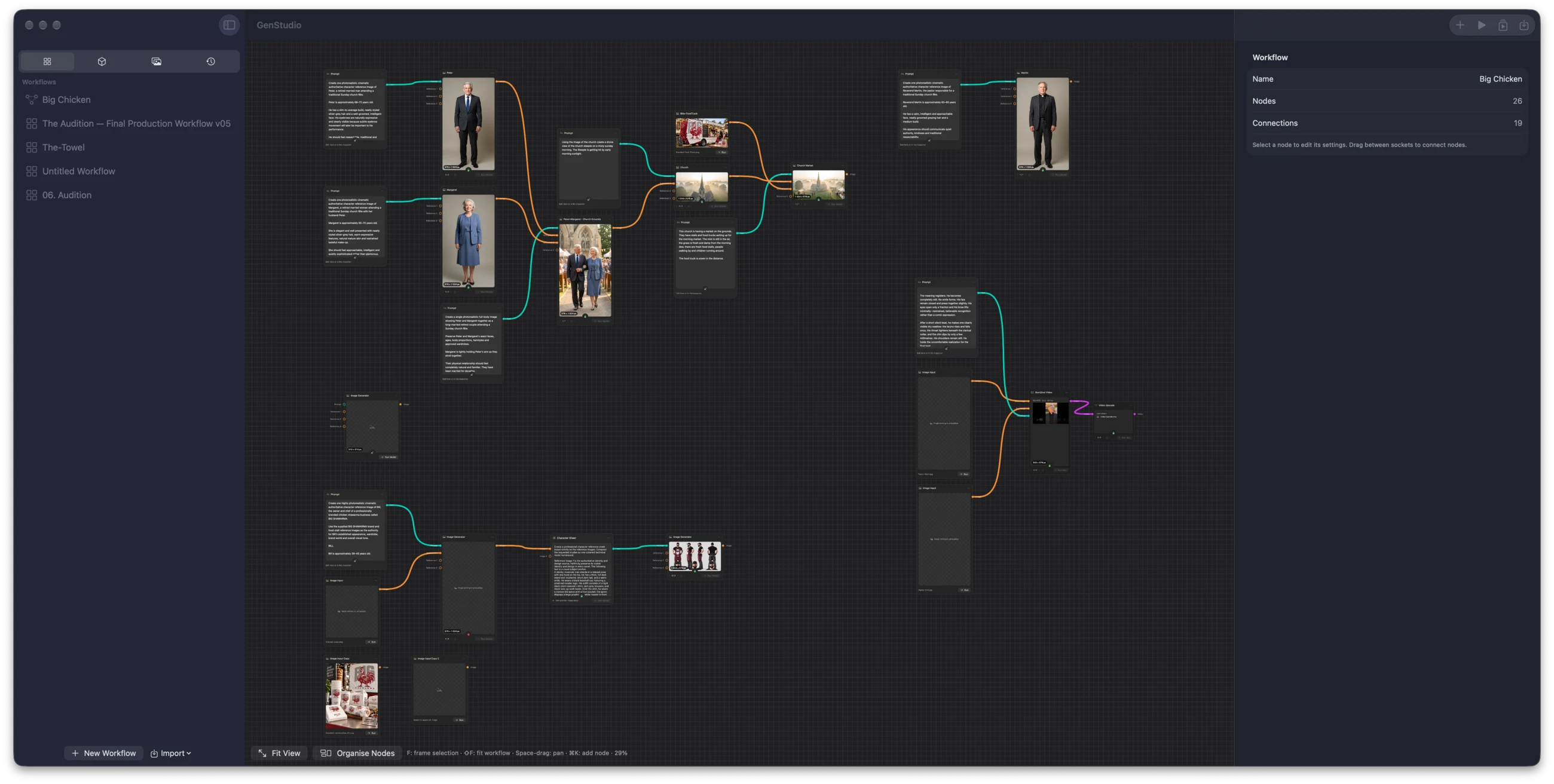Click the export download icon
Image resolution: width=1554 pixels, height=784 pixels.
[1524, 24]
